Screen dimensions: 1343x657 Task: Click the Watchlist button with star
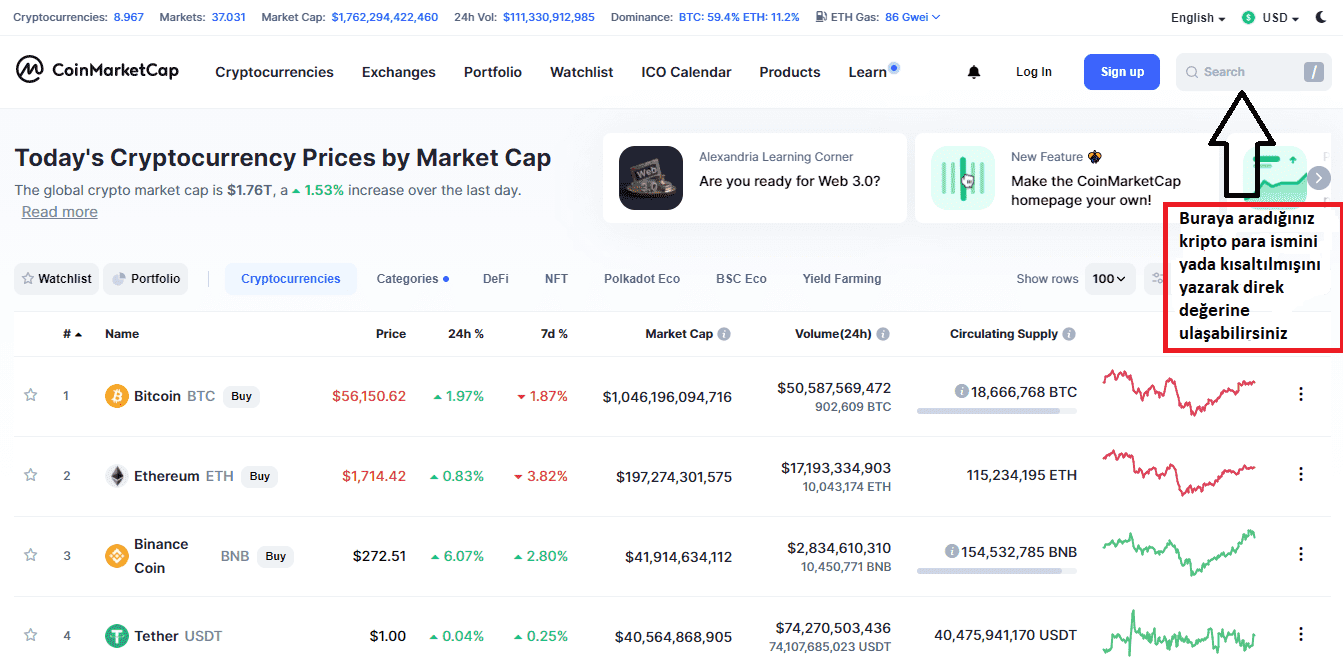tap(57, 279)
